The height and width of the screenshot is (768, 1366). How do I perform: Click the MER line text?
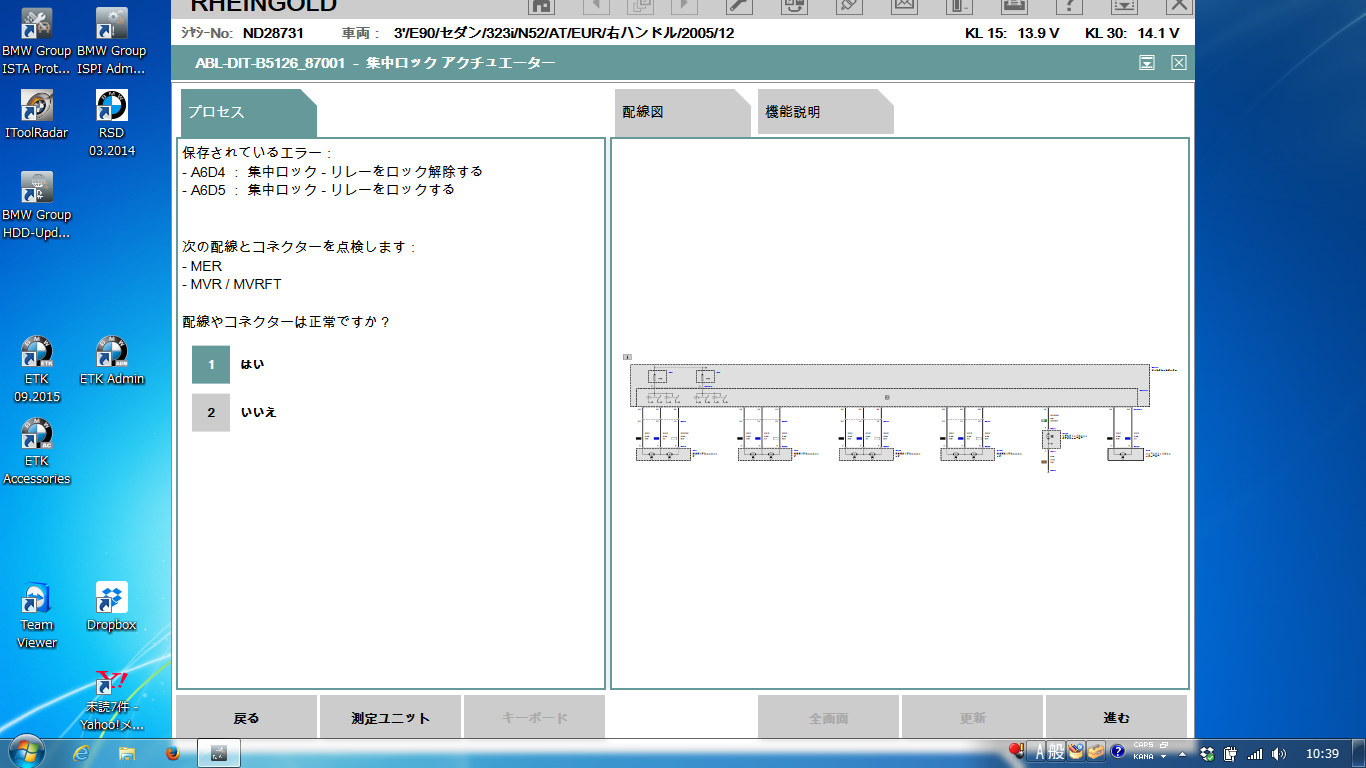[x=203, y=266]
